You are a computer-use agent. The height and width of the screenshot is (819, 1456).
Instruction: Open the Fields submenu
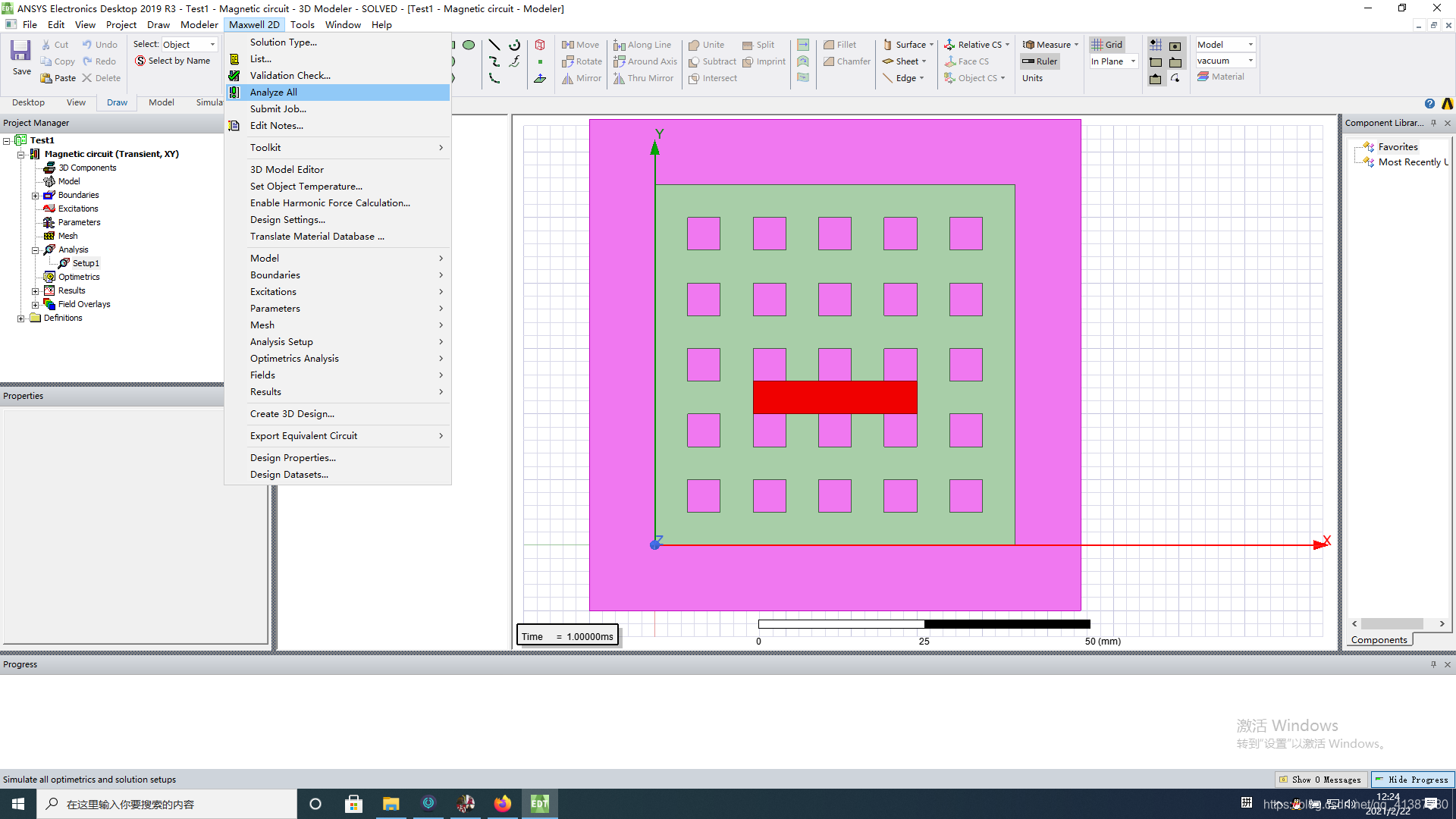click(337, 375)
